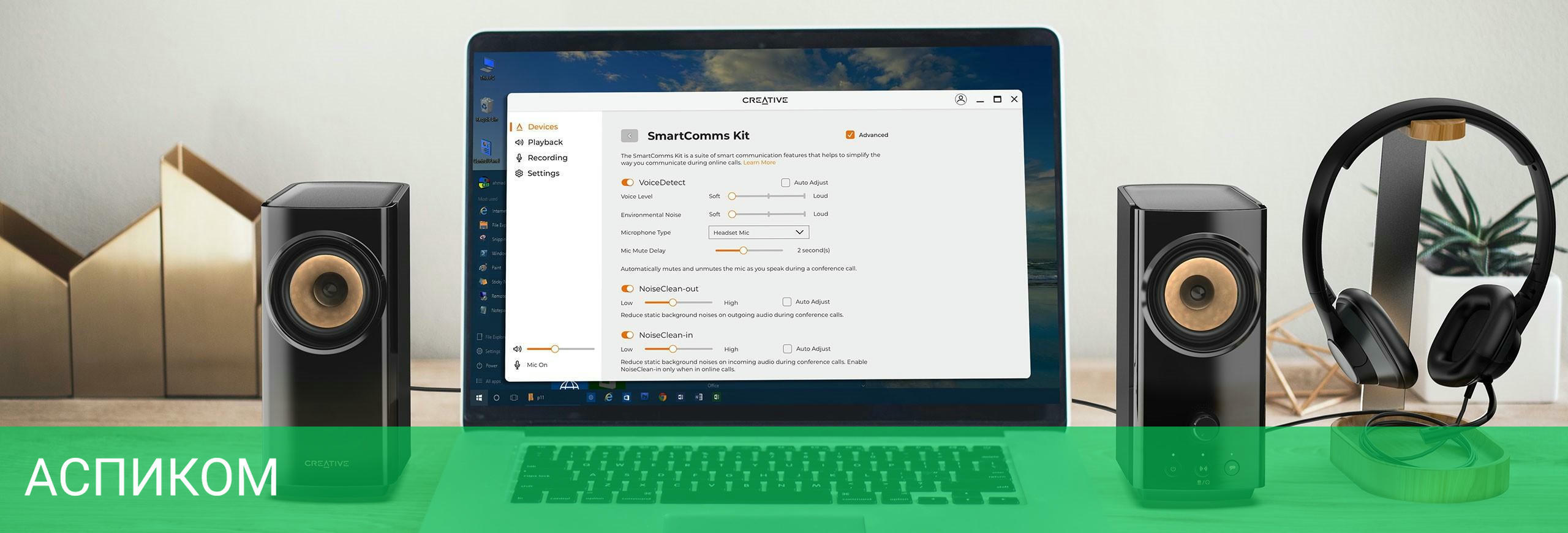The width and height of the screenshot is (1568, 533).
Task: Open Google Chrome from the taskbar
Action: [662, 397]
